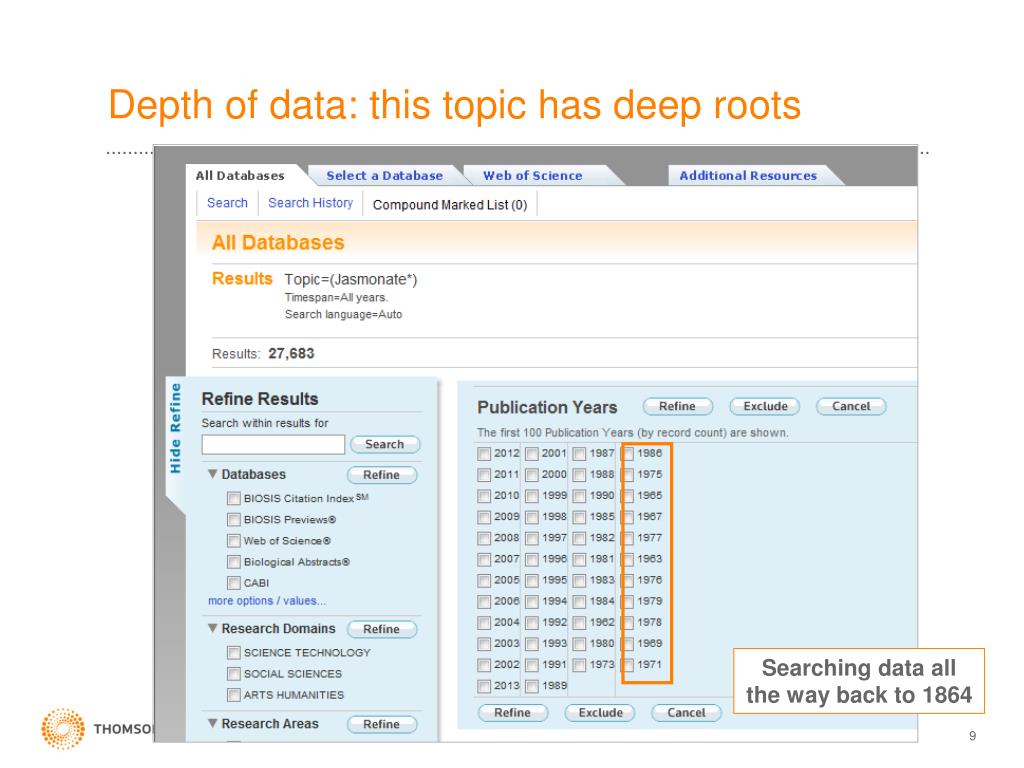Check the 1992 year box
This screenshot has height=768, width=1024.
pyautogui.click(x=532, y=623)
